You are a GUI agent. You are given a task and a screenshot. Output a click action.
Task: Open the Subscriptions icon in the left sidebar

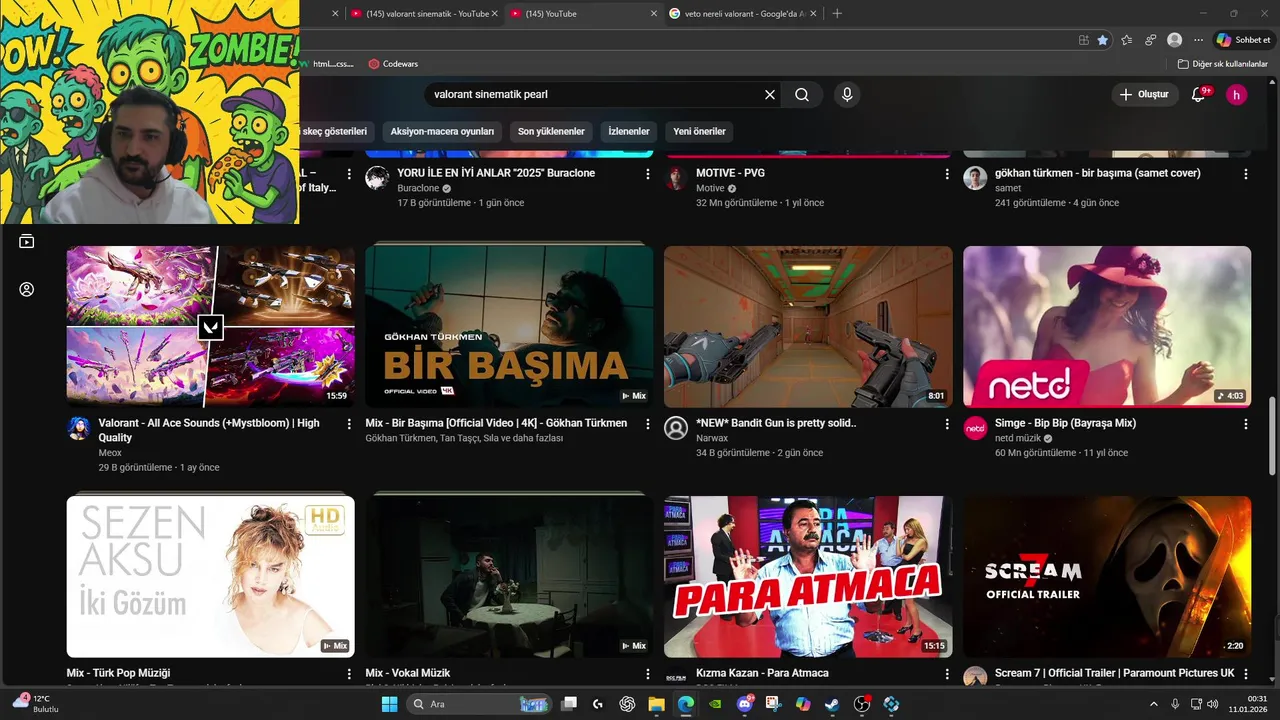[27, 241]
